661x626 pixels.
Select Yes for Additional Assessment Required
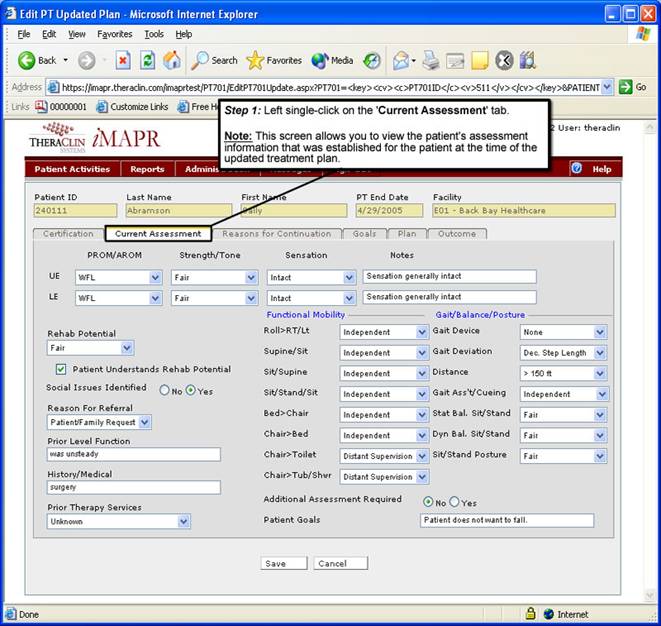coord(453,502)
